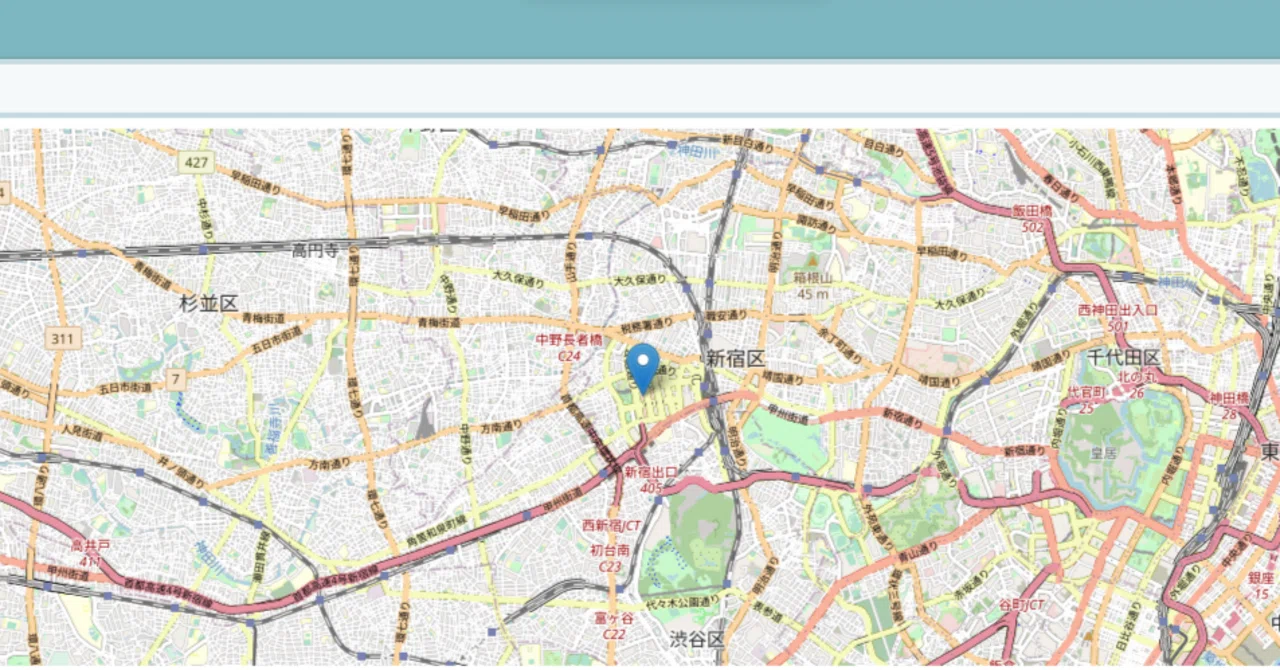Click the 銀座 15 interchange label
Screen dimensions: 1280x670
pyautogui.click(x=1259, y=585)
